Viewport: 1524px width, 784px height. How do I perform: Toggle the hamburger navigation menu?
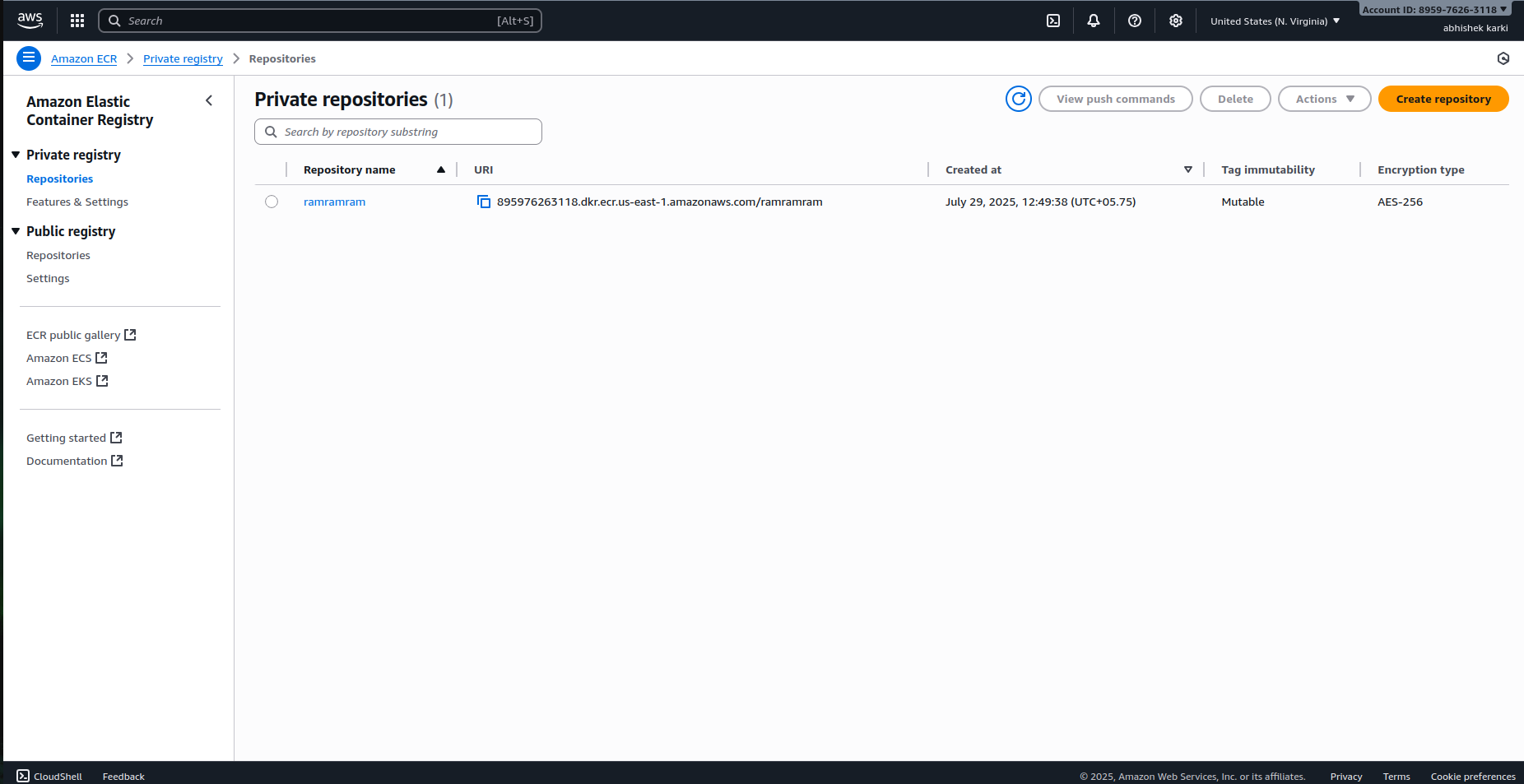(29, 58)
